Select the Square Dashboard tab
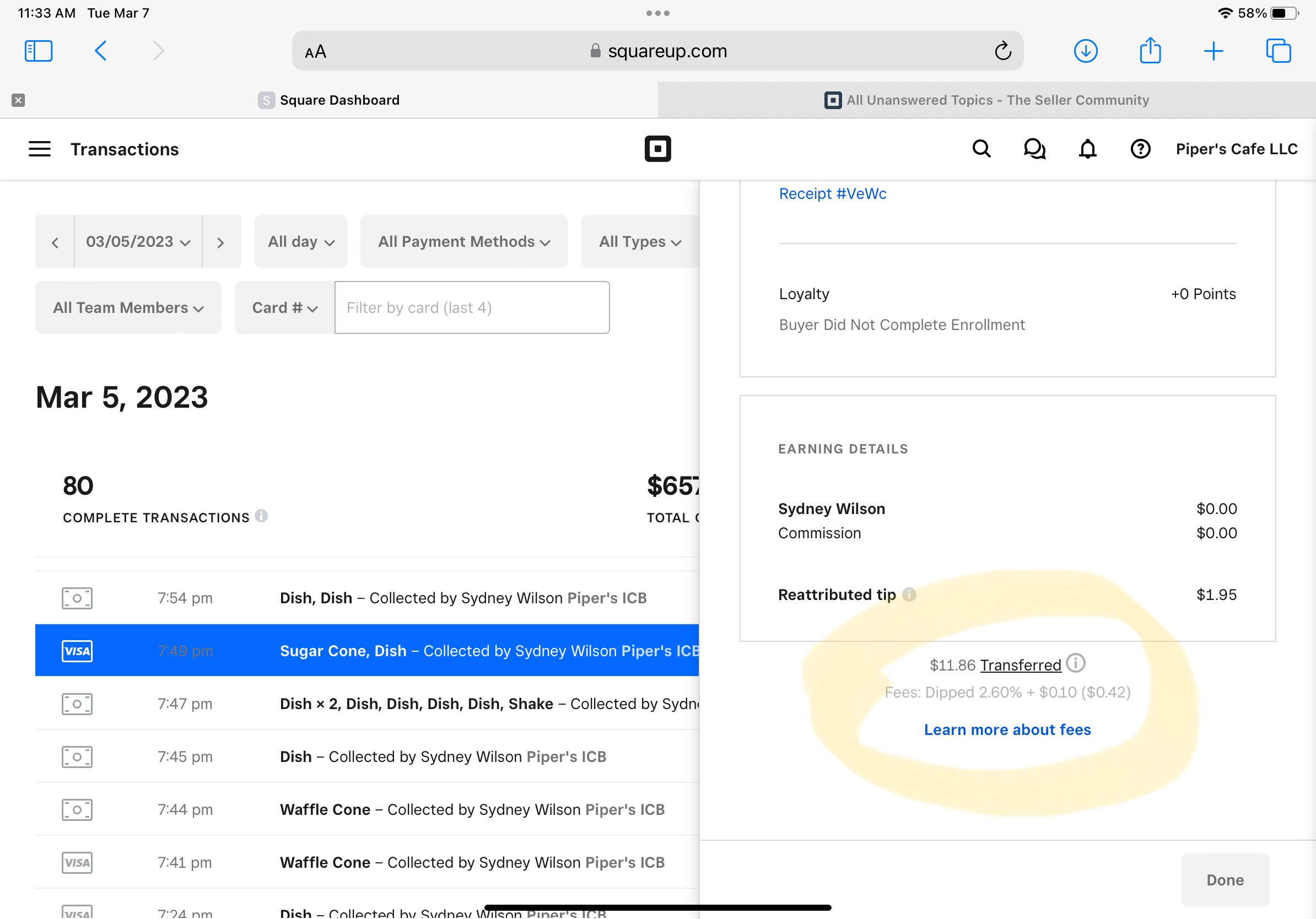Screen dimensions: 1316x919 tap(328, 100)
